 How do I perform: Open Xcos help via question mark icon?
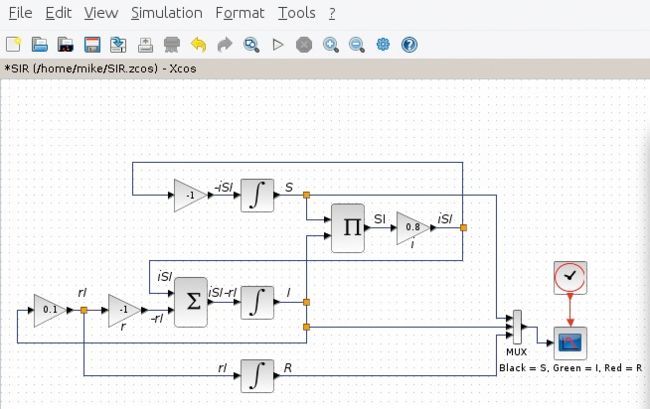(x=409, y=44)
